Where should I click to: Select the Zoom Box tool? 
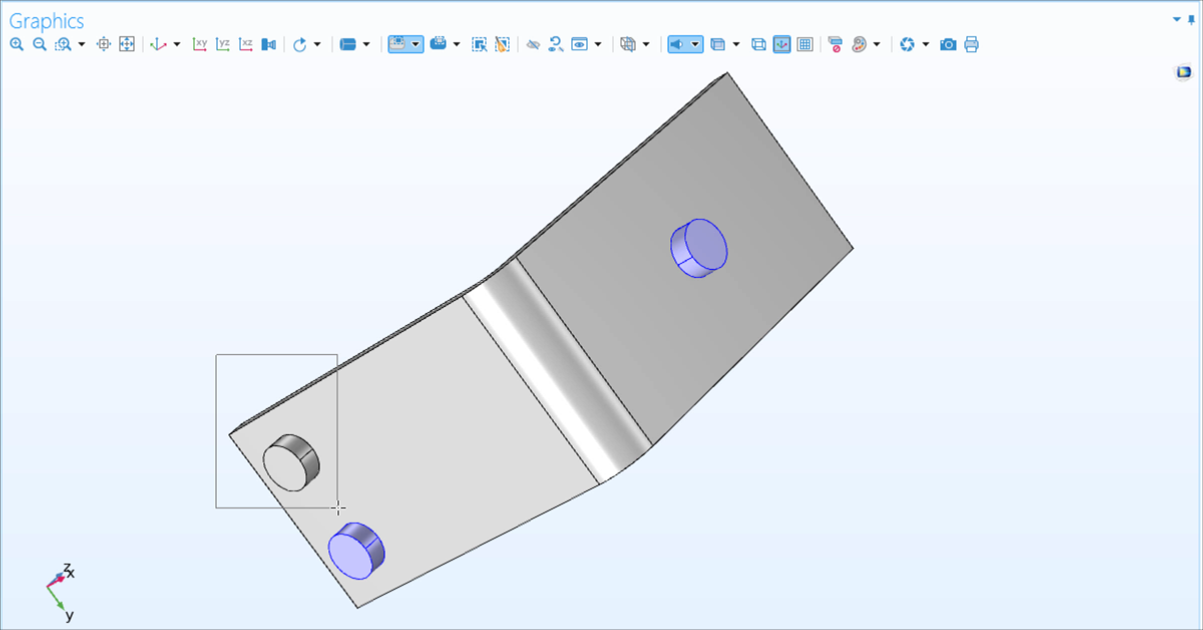(63, 44)
